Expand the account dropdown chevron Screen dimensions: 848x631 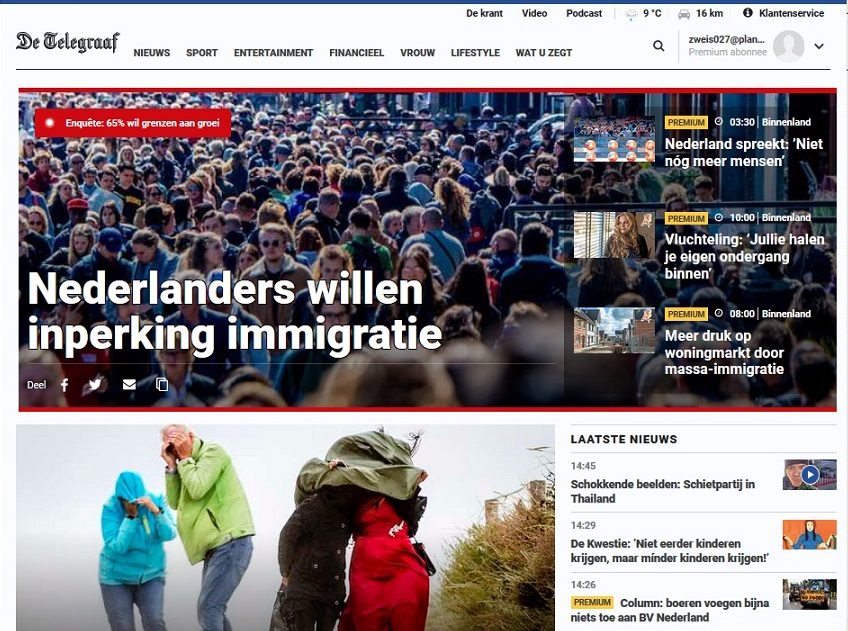pyautogui.click(x=819, y=47)
